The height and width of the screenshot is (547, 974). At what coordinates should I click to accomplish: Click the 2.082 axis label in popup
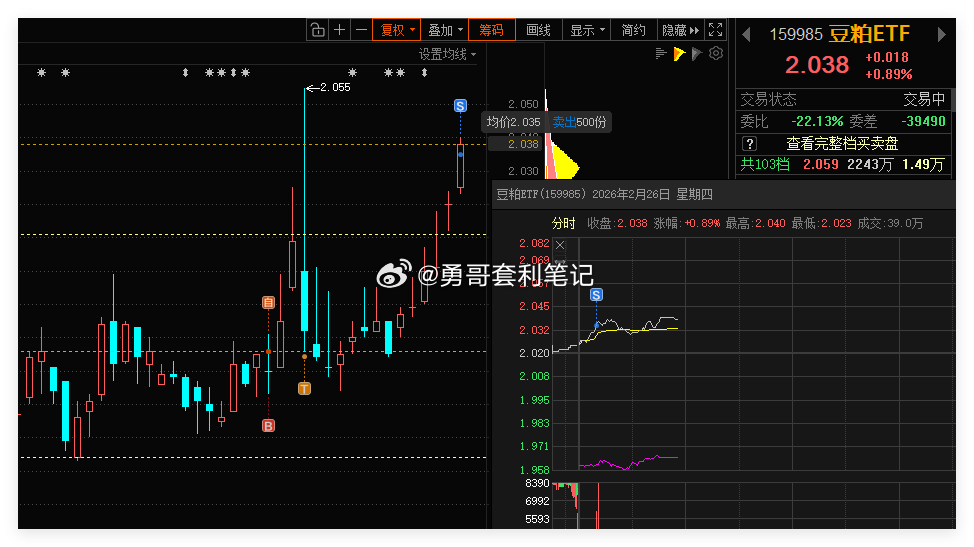tap(534, 243)
